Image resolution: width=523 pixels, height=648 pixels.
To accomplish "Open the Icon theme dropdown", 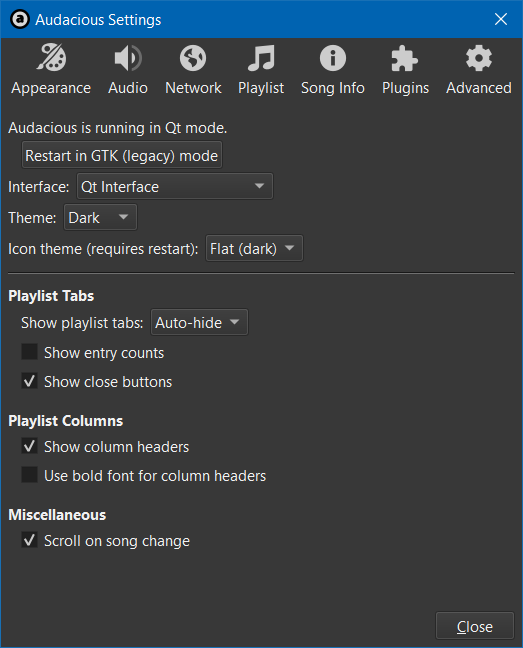I will [254, 248].
